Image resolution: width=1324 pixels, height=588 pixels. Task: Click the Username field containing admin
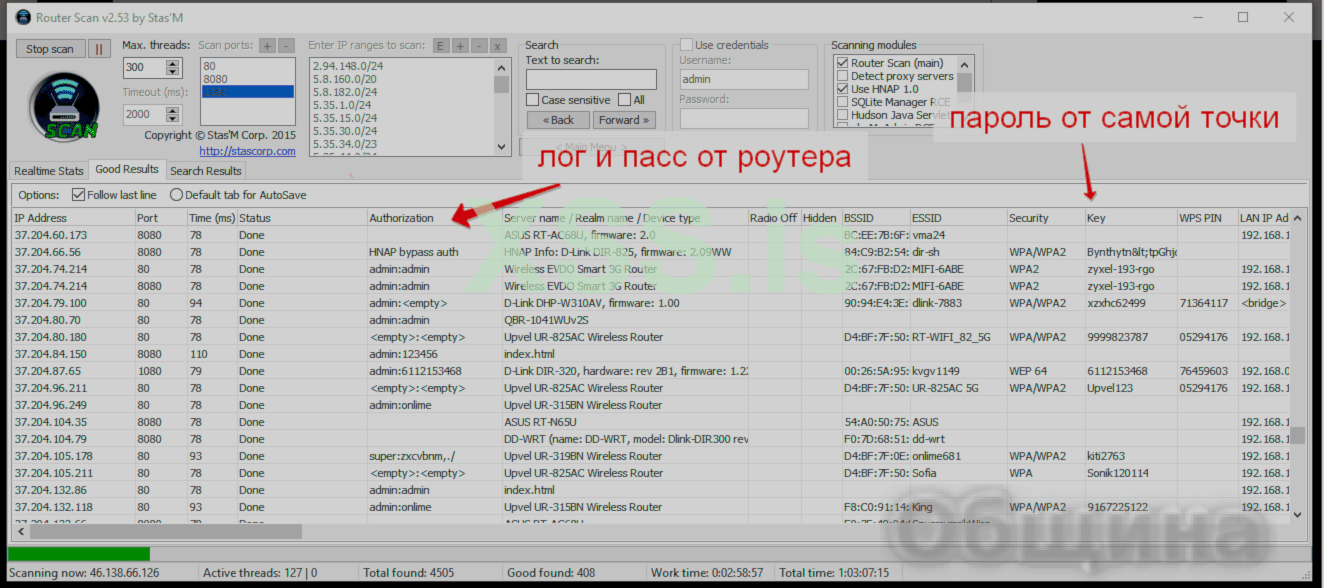[743, 79]
